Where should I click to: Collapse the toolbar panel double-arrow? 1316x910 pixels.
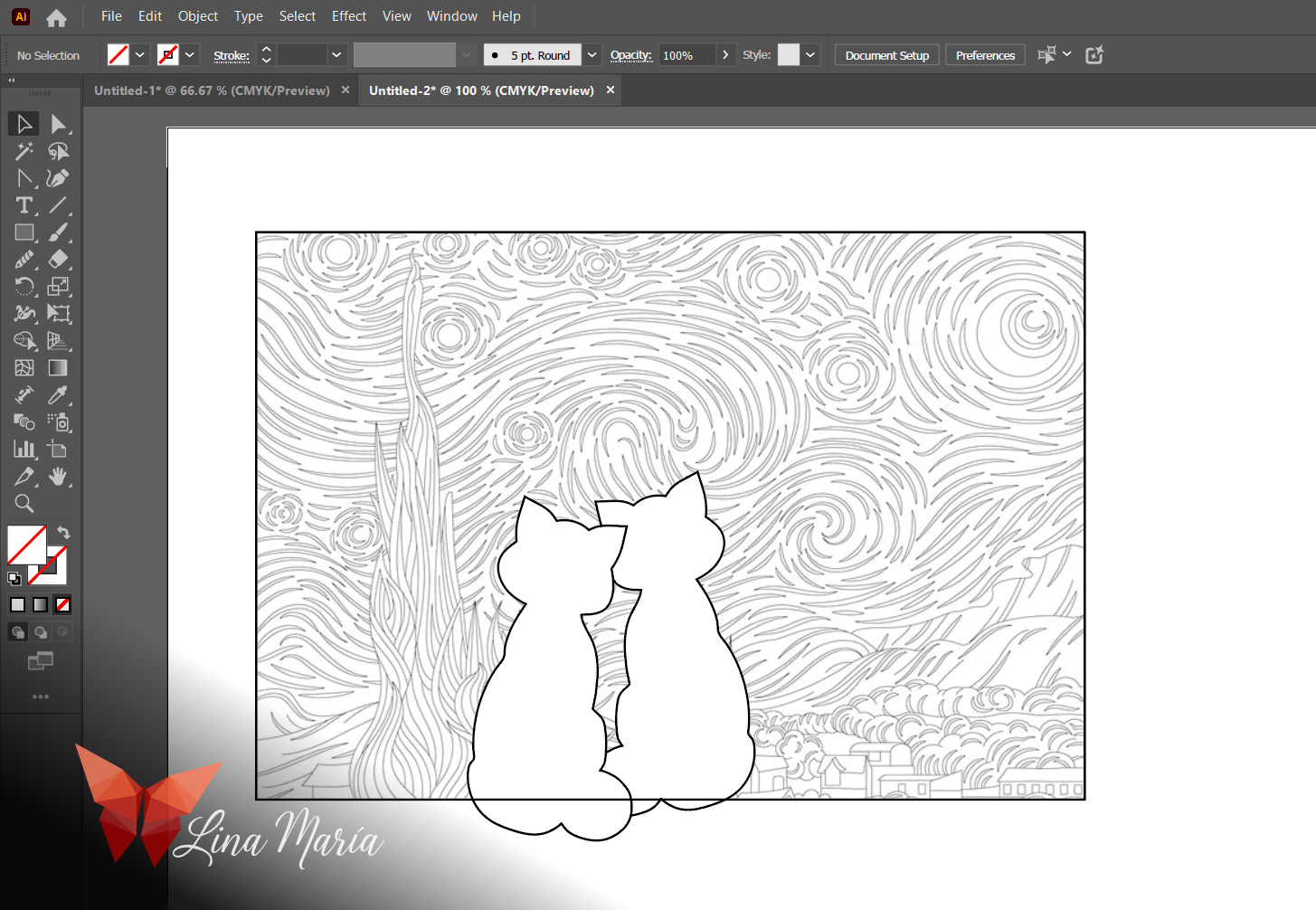point(12,81)
